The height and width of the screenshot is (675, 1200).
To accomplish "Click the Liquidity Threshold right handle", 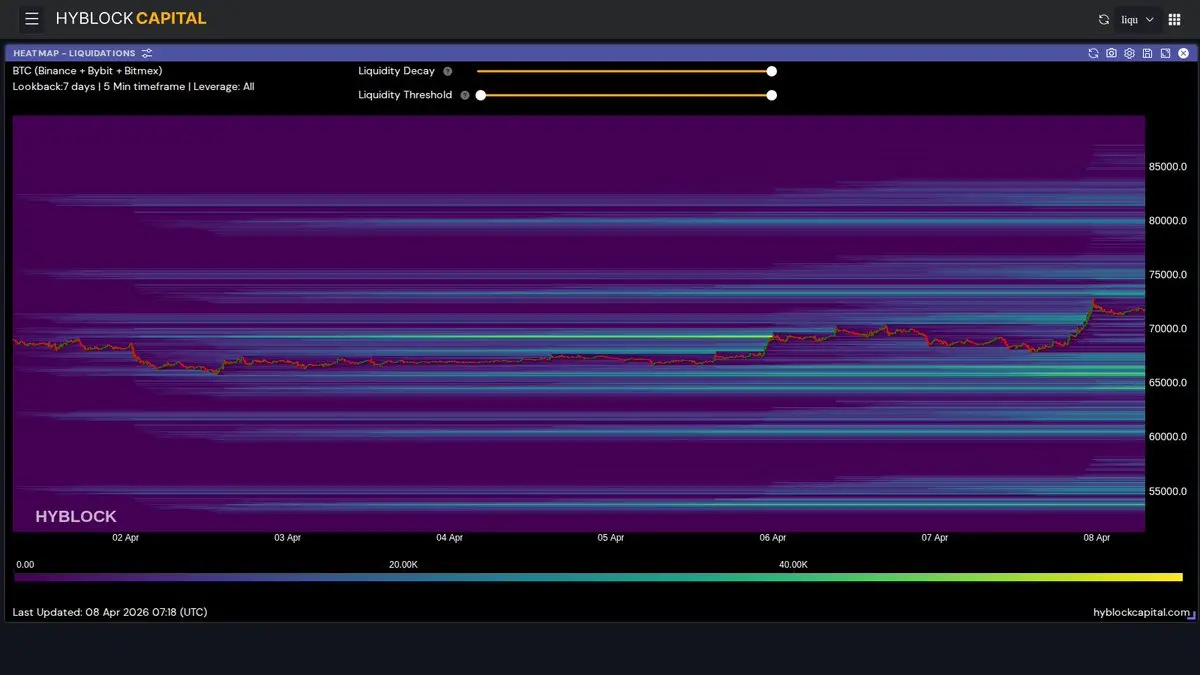I will [x=771, y=95].
